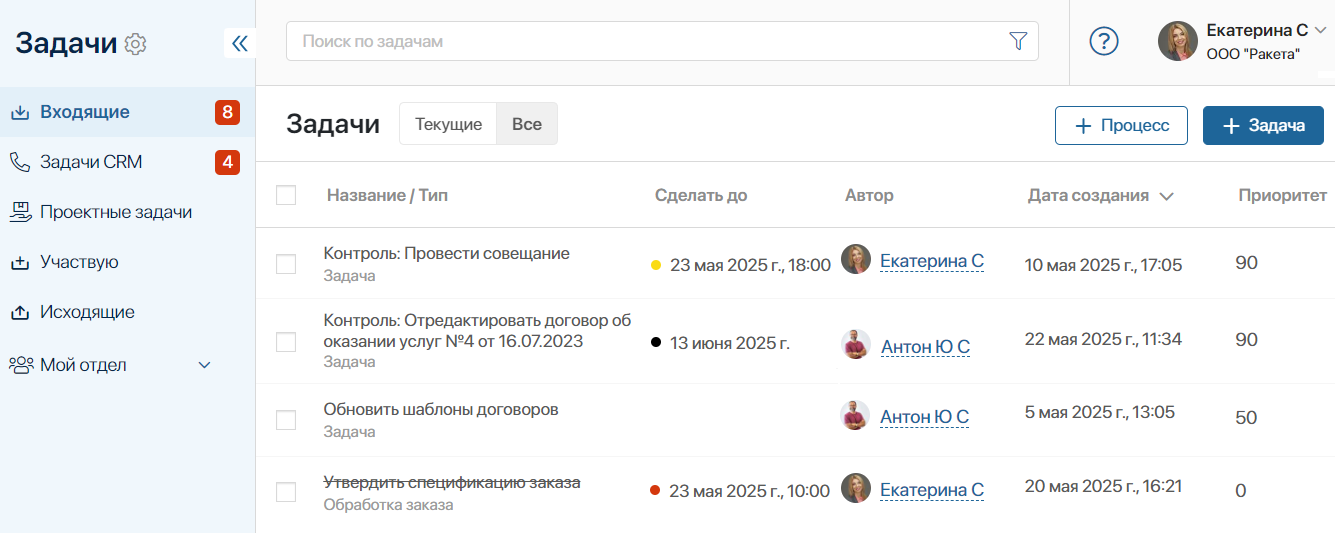Collapse the sidebar with the double-chevron icon

pos(239,43)
